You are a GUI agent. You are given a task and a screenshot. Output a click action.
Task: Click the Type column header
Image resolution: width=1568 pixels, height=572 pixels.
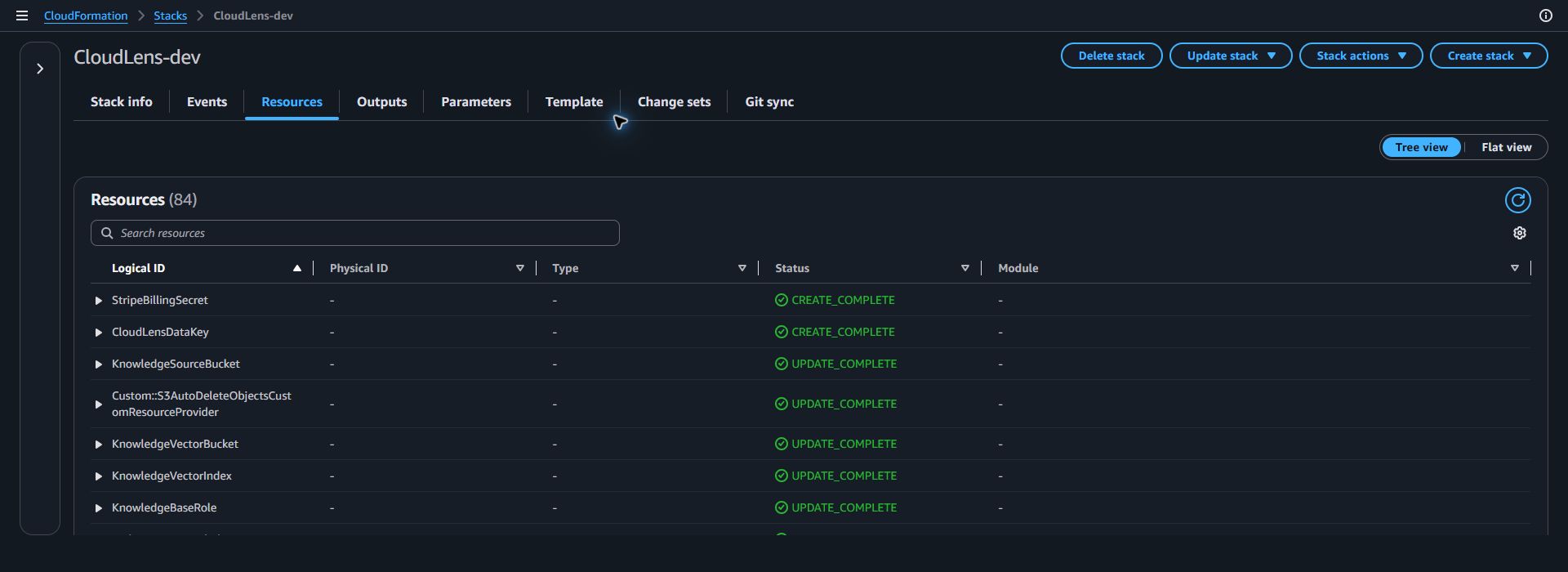pos(565,268)
